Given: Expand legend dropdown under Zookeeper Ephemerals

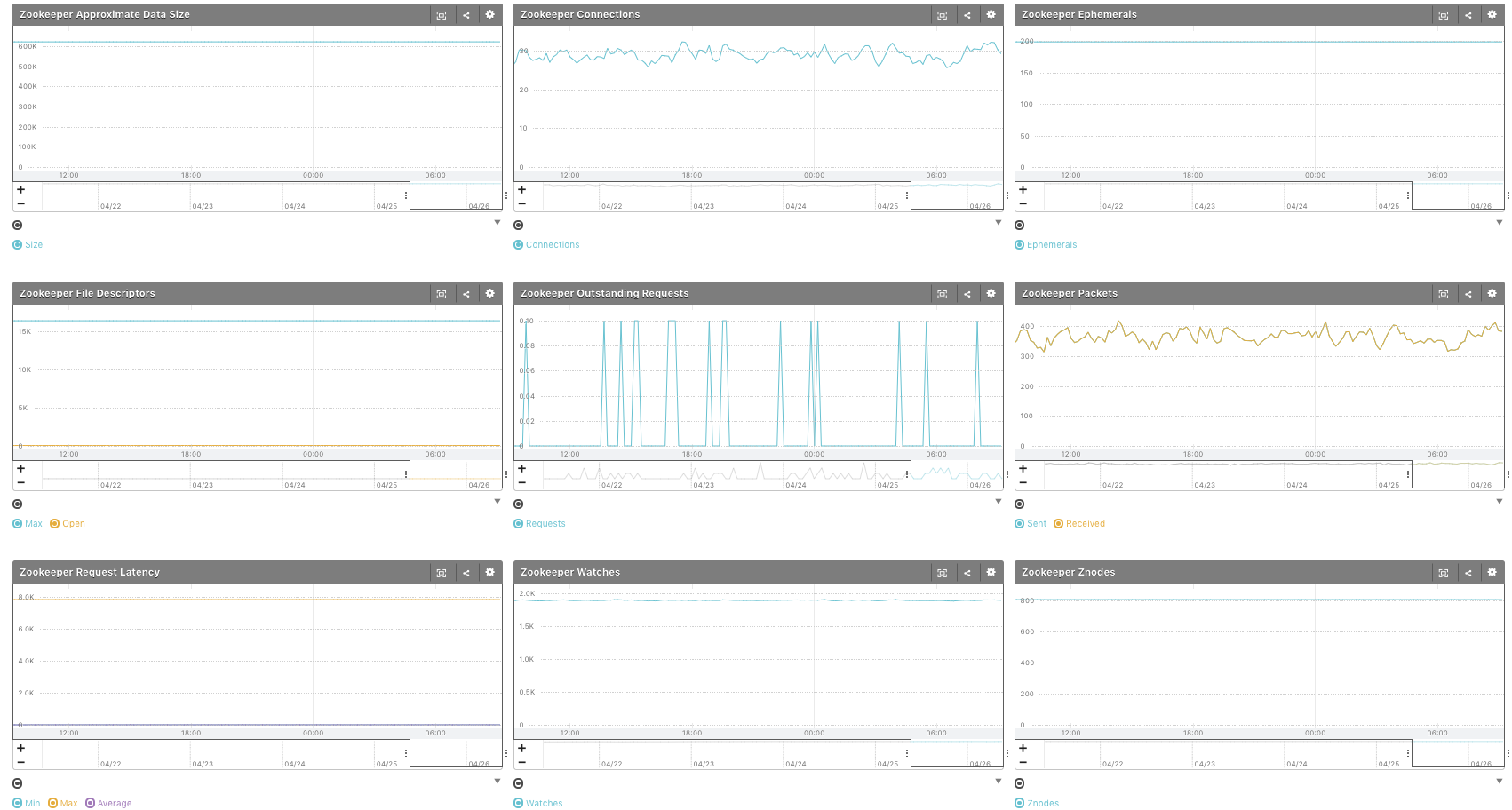Looking at the screenshot, I should [1500, 223].
